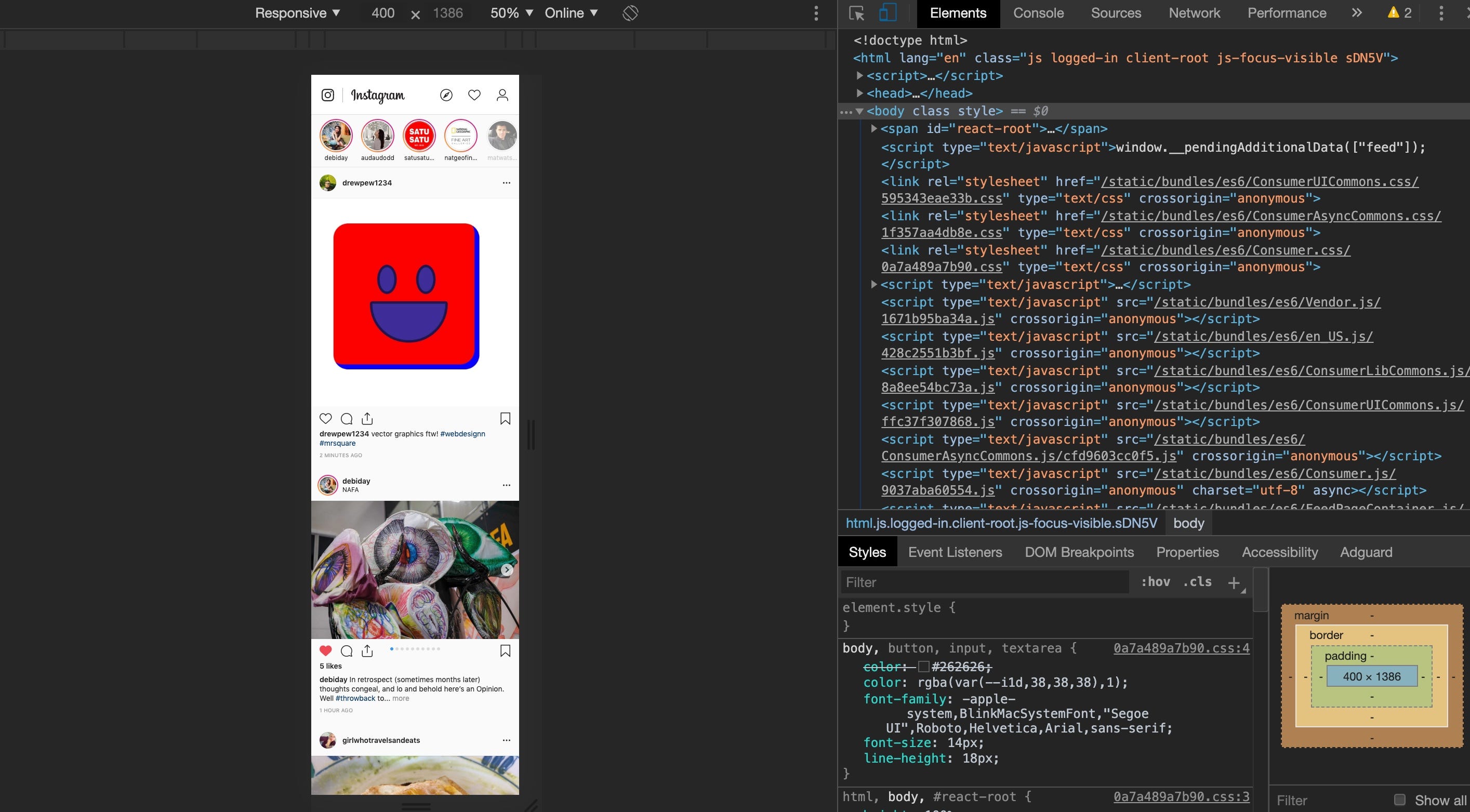Open the 50% zoom dropdown
This screenshot has height=812, width=1470.
point(511,12)
